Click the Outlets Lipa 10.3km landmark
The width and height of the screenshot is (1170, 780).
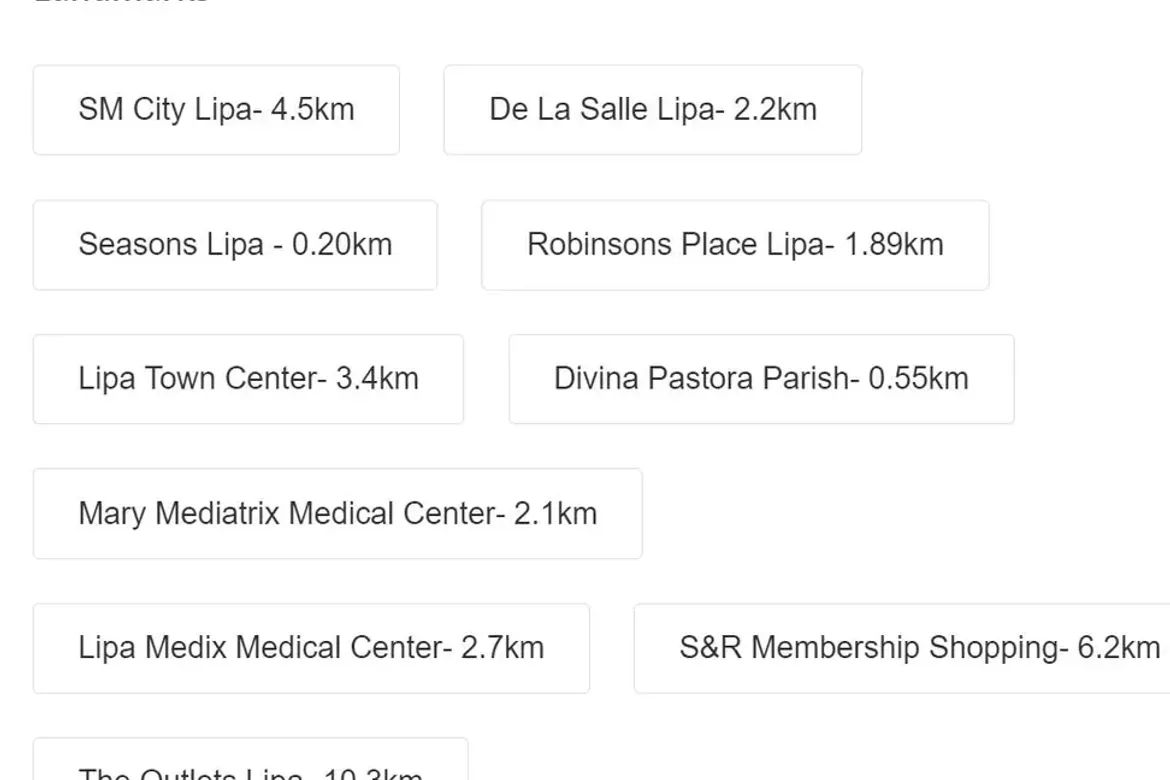point(251,760)
